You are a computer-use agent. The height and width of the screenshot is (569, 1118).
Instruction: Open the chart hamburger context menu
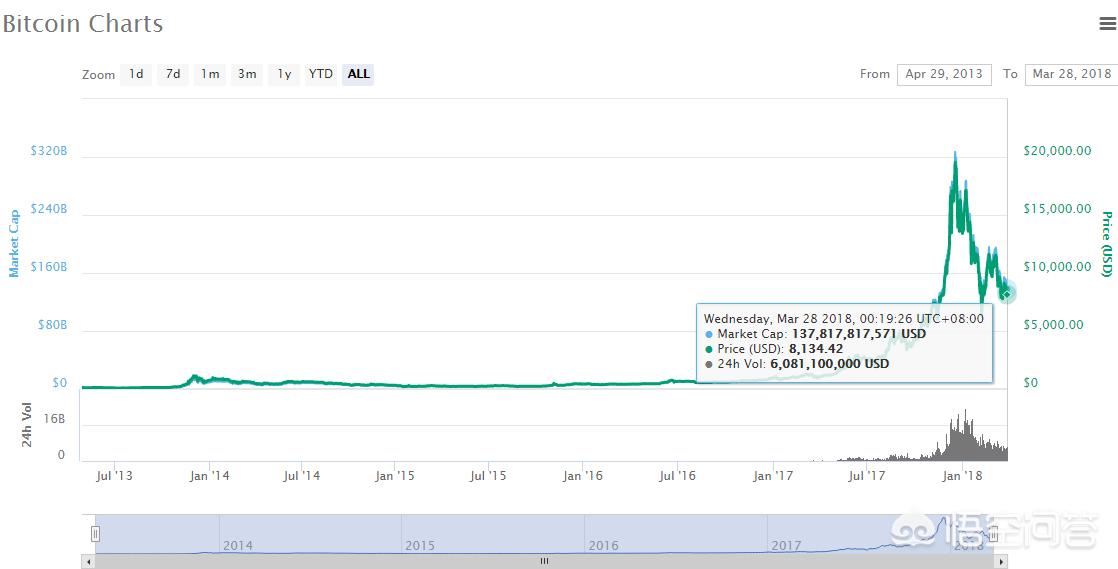click(x=1108, y=24)
